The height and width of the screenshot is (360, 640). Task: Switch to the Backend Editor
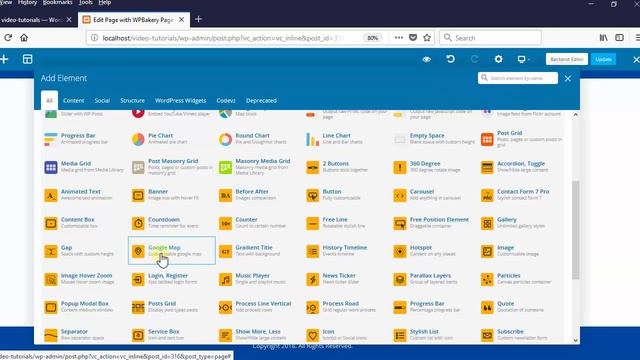[567, 59]
